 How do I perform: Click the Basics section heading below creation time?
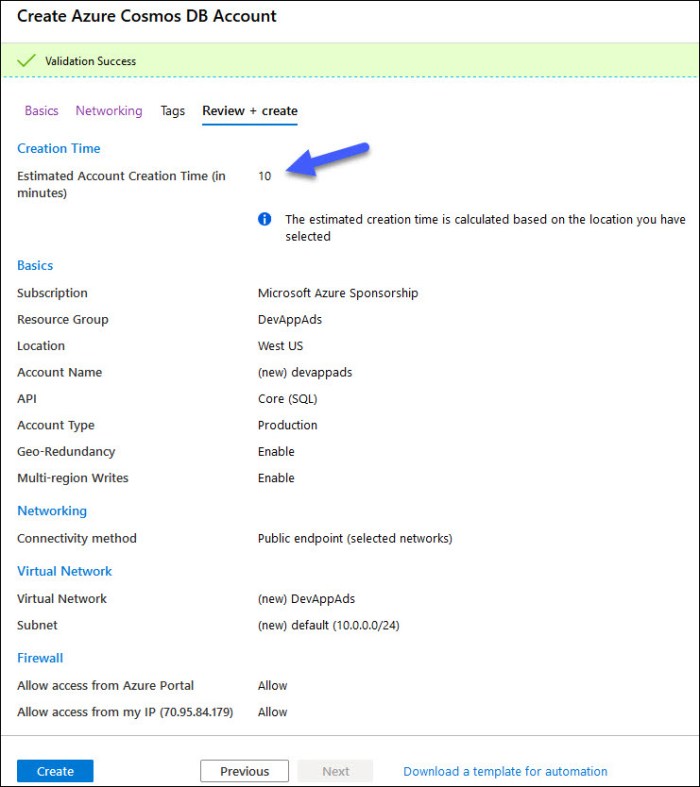click(x=35, y=266)
